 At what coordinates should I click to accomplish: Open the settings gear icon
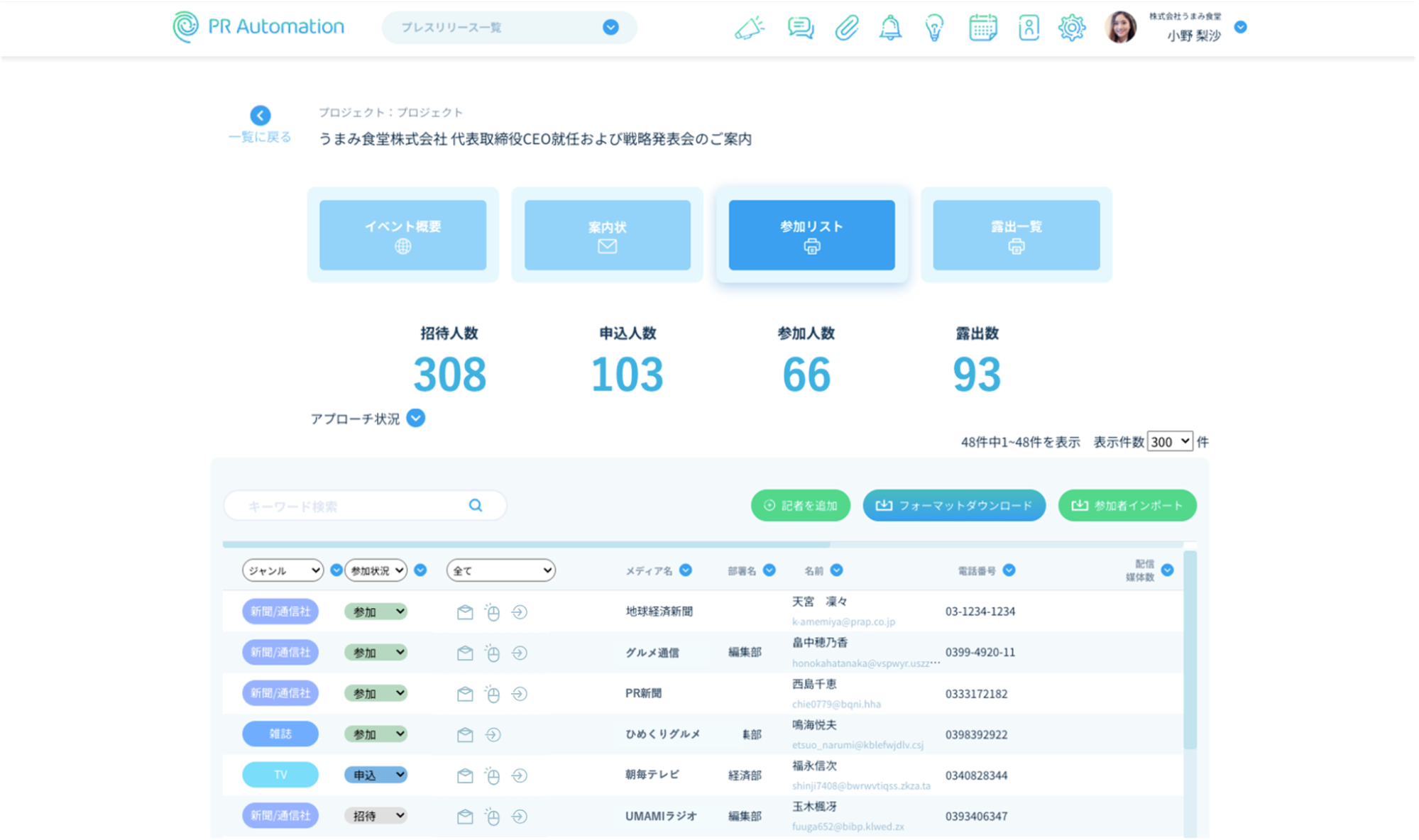[x=1071, y=28]
